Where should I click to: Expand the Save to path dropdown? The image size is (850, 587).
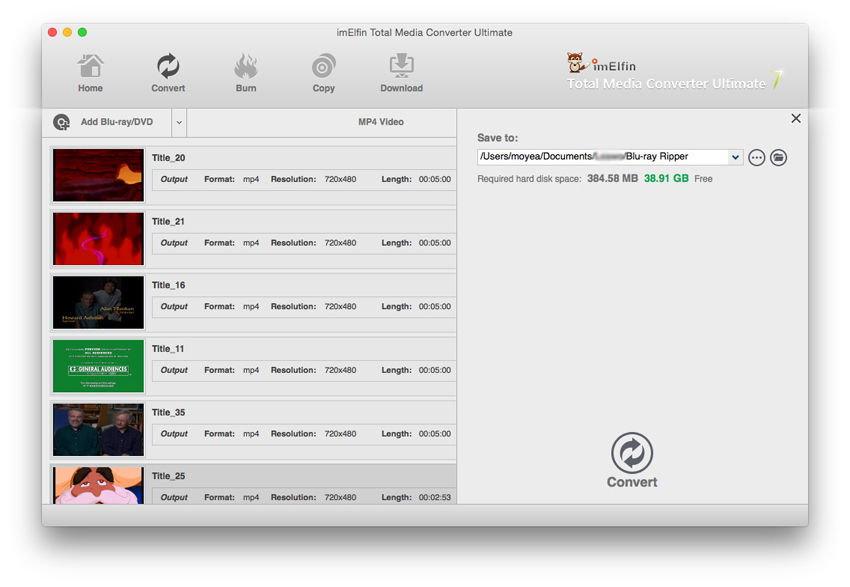click(x=735, y=157)
